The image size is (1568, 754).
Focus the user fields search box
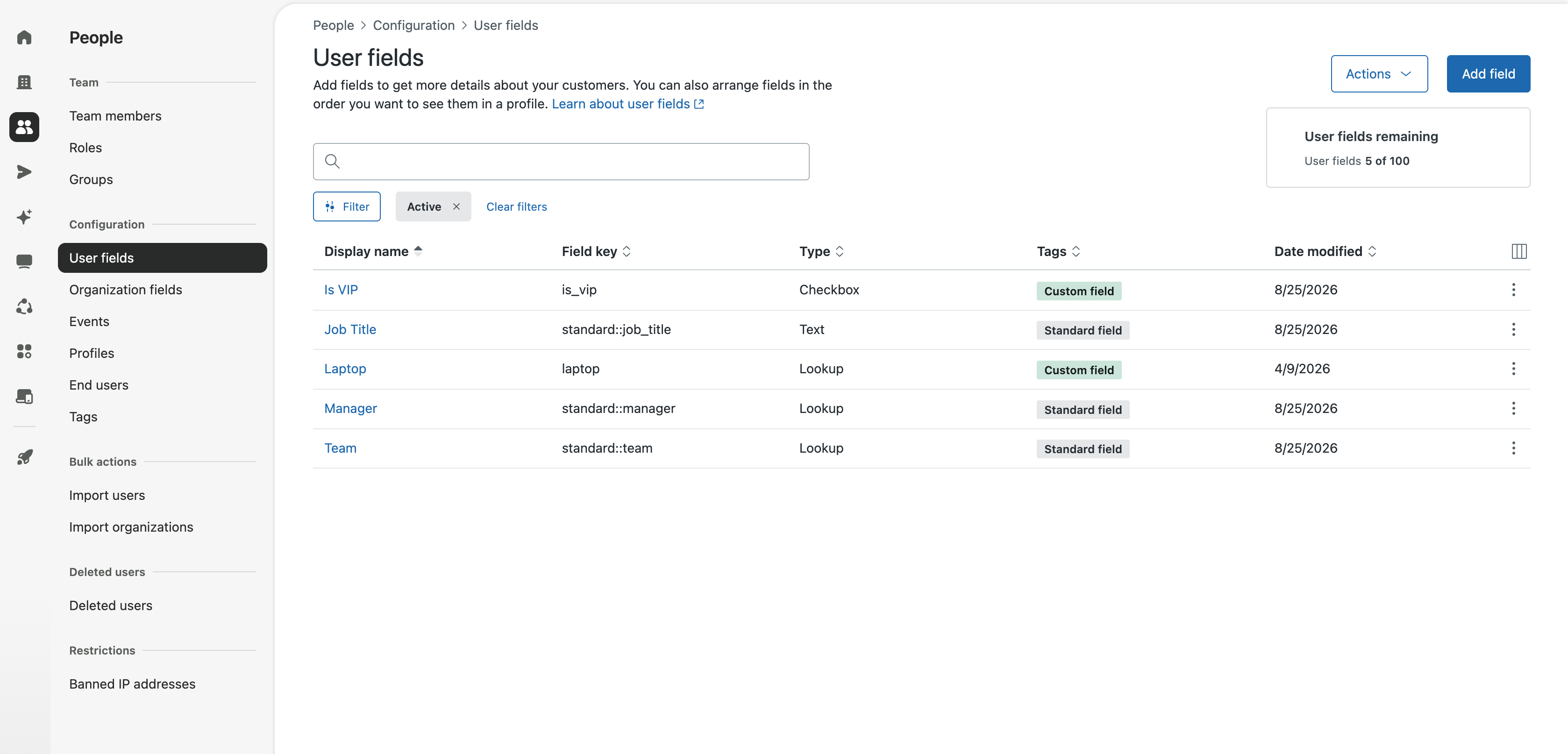tap(561, 161)
